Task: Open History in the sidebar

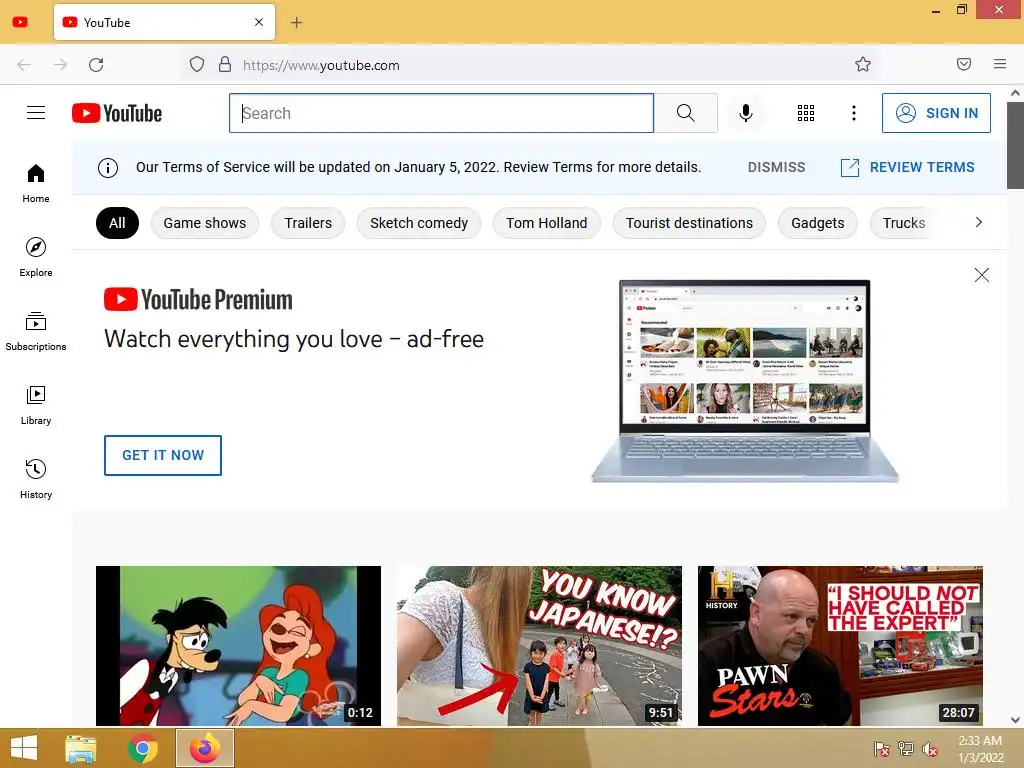Action: point(36,479)
